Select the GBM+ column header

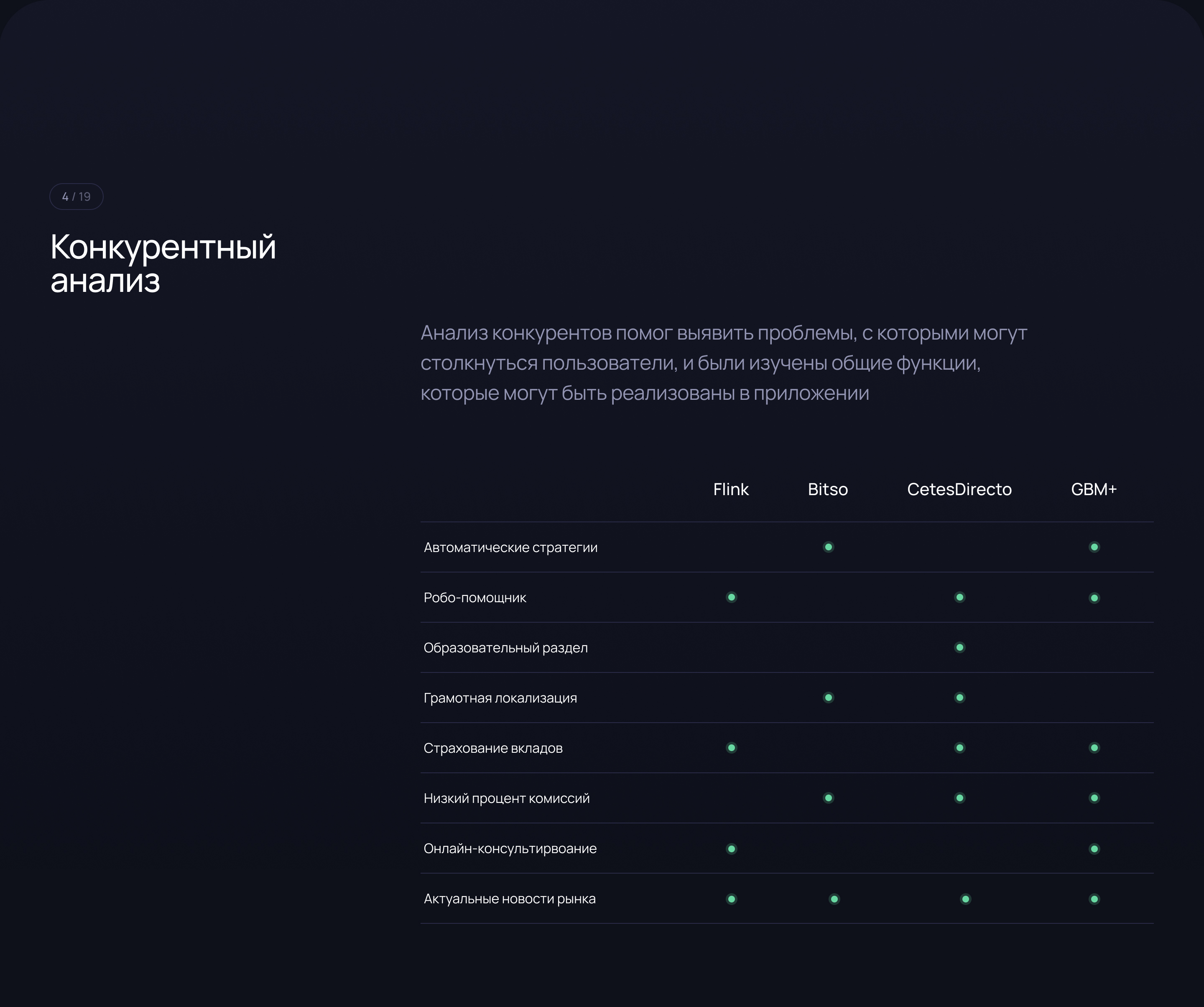[x=1093, y=489]
